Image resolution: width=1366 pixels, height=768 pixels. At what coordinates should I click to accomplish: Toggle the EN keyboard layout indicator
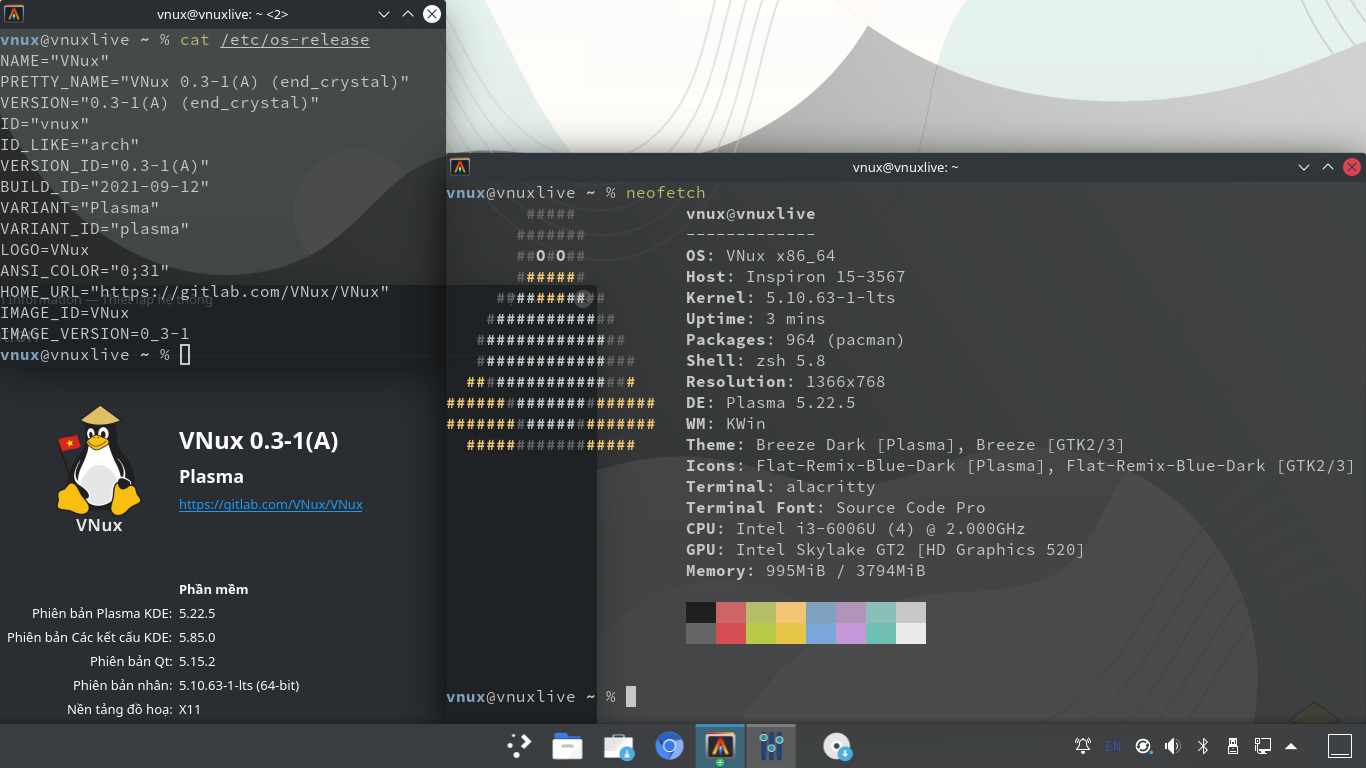[x=1113, y=746]
